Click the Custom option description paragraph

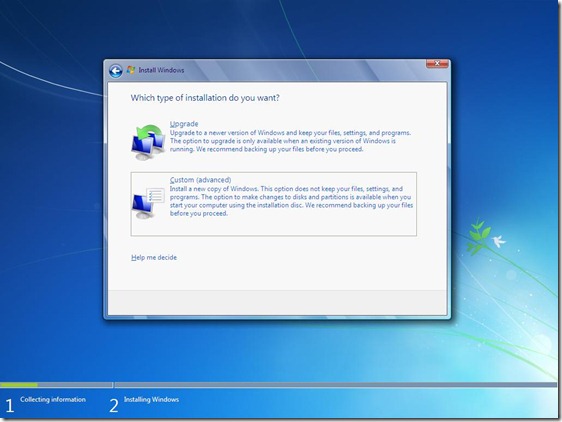[x=291, y=201]
